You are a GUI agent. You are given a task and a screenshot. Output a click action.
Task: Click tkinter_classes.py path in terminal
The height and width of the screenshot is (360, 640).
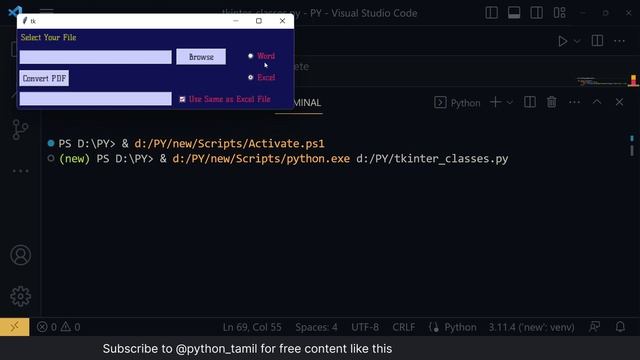(432, 159)
